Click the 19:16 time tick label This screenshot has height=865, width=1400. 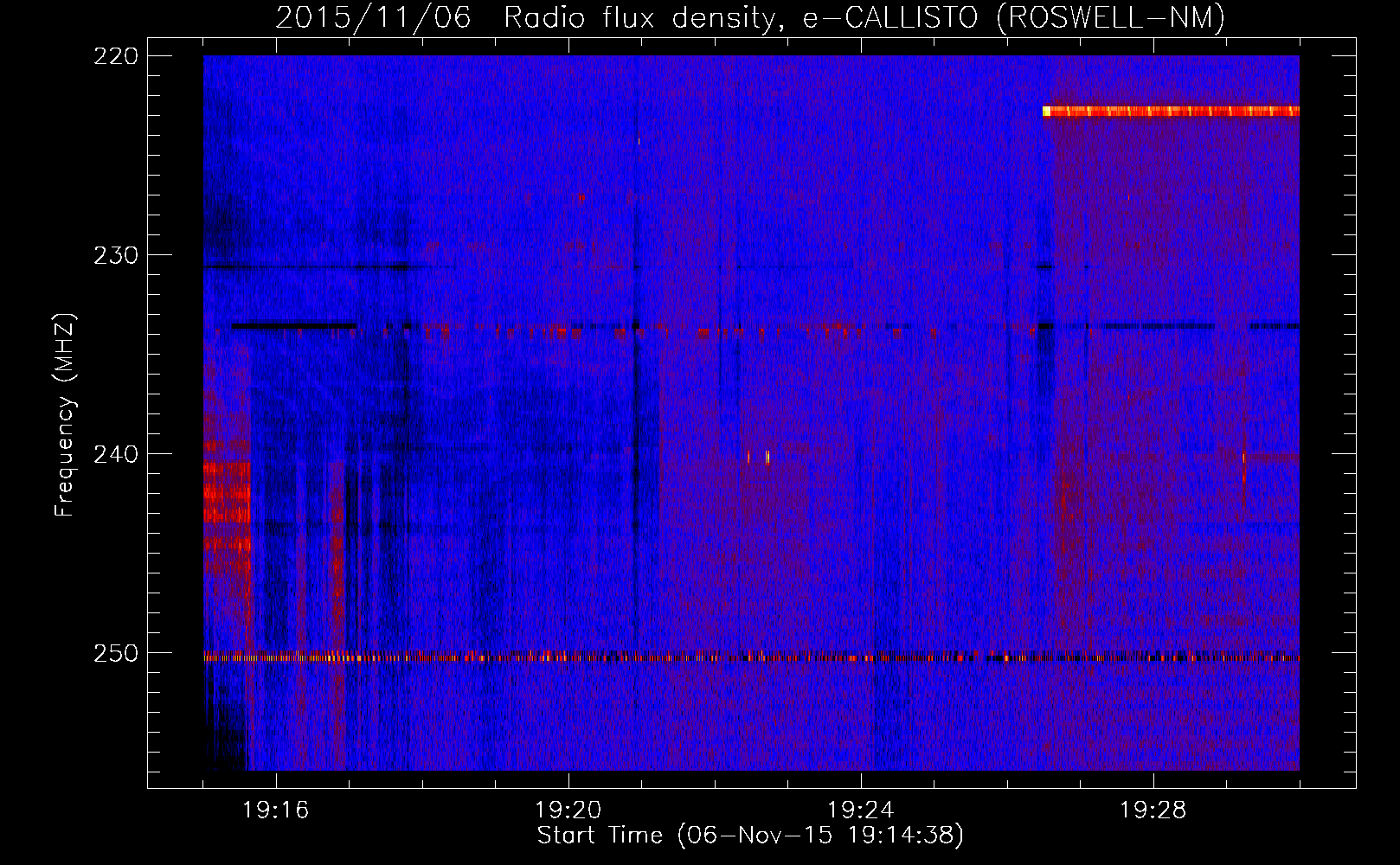276,811
